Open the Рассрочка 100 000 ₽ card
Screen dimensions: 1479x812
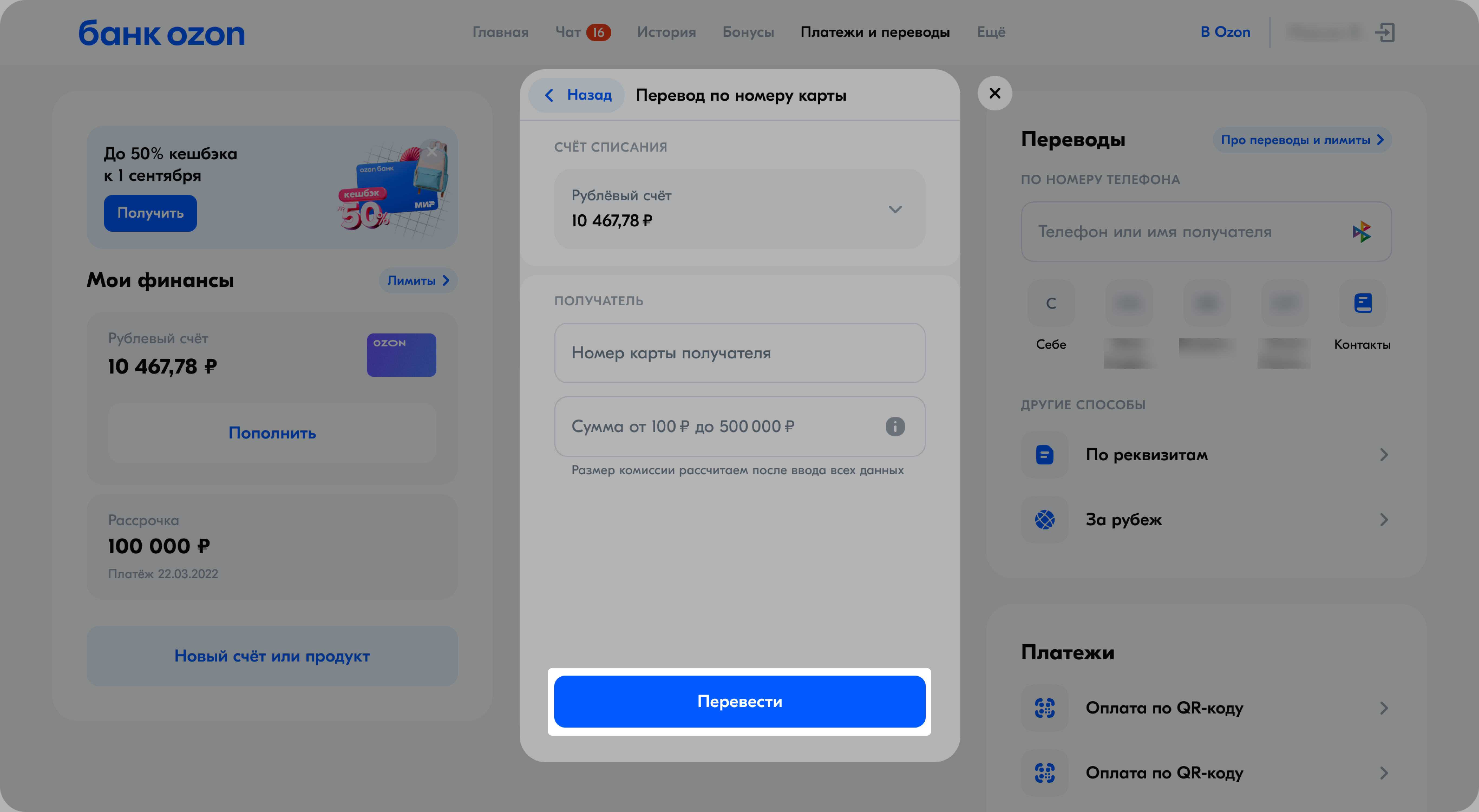coord(272,546)
